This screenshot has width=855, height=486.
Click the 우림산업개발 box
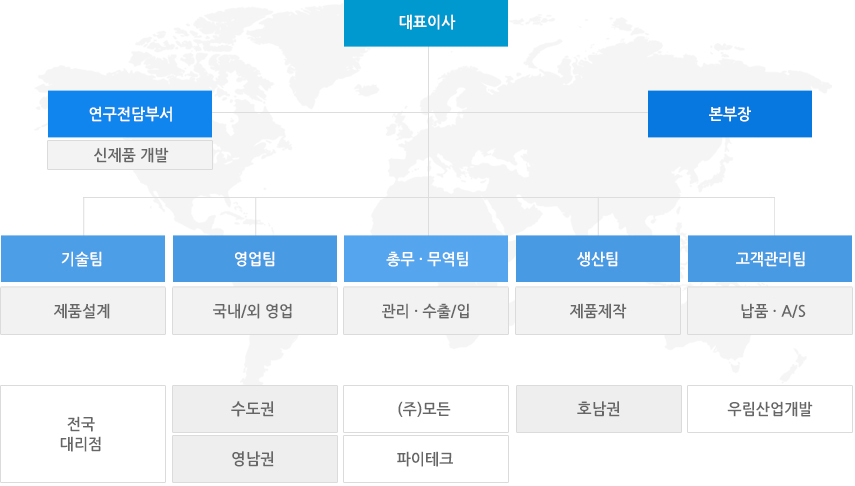point(770,409)
